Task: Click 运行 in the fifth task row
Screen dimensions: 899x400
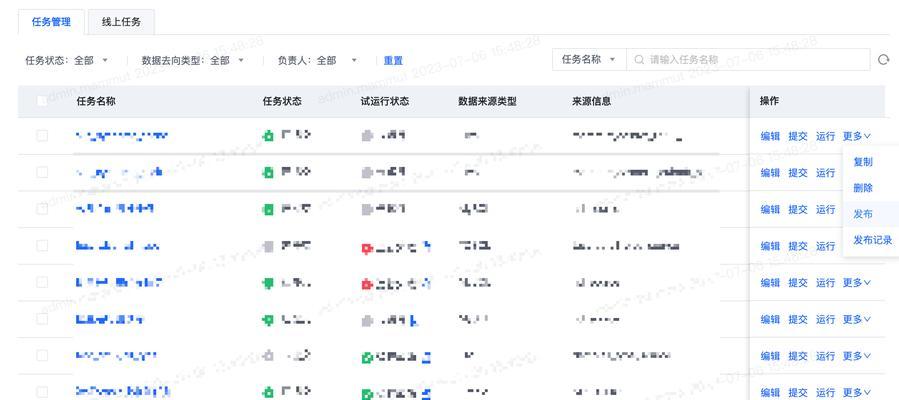Action: (x=825, y=283)
